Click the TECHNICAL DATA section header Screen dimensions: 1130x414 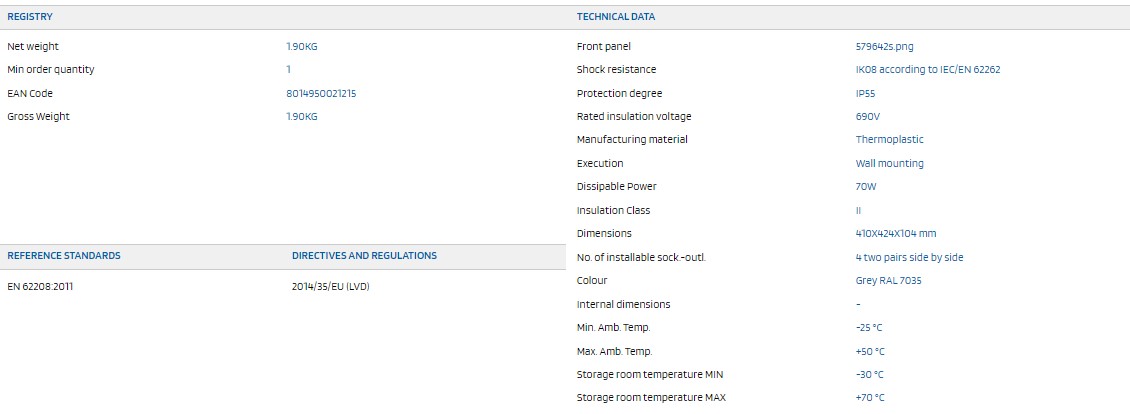616,17
